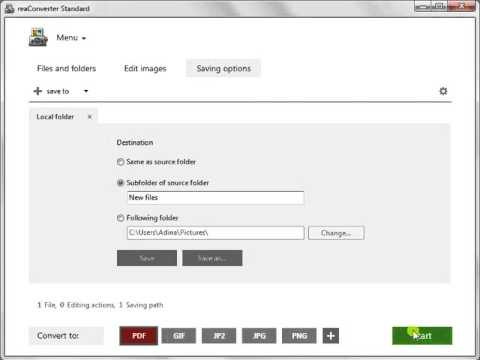Screen dimensions: 480x360
Task: Switch to Edit images tab
Action: 145,68
